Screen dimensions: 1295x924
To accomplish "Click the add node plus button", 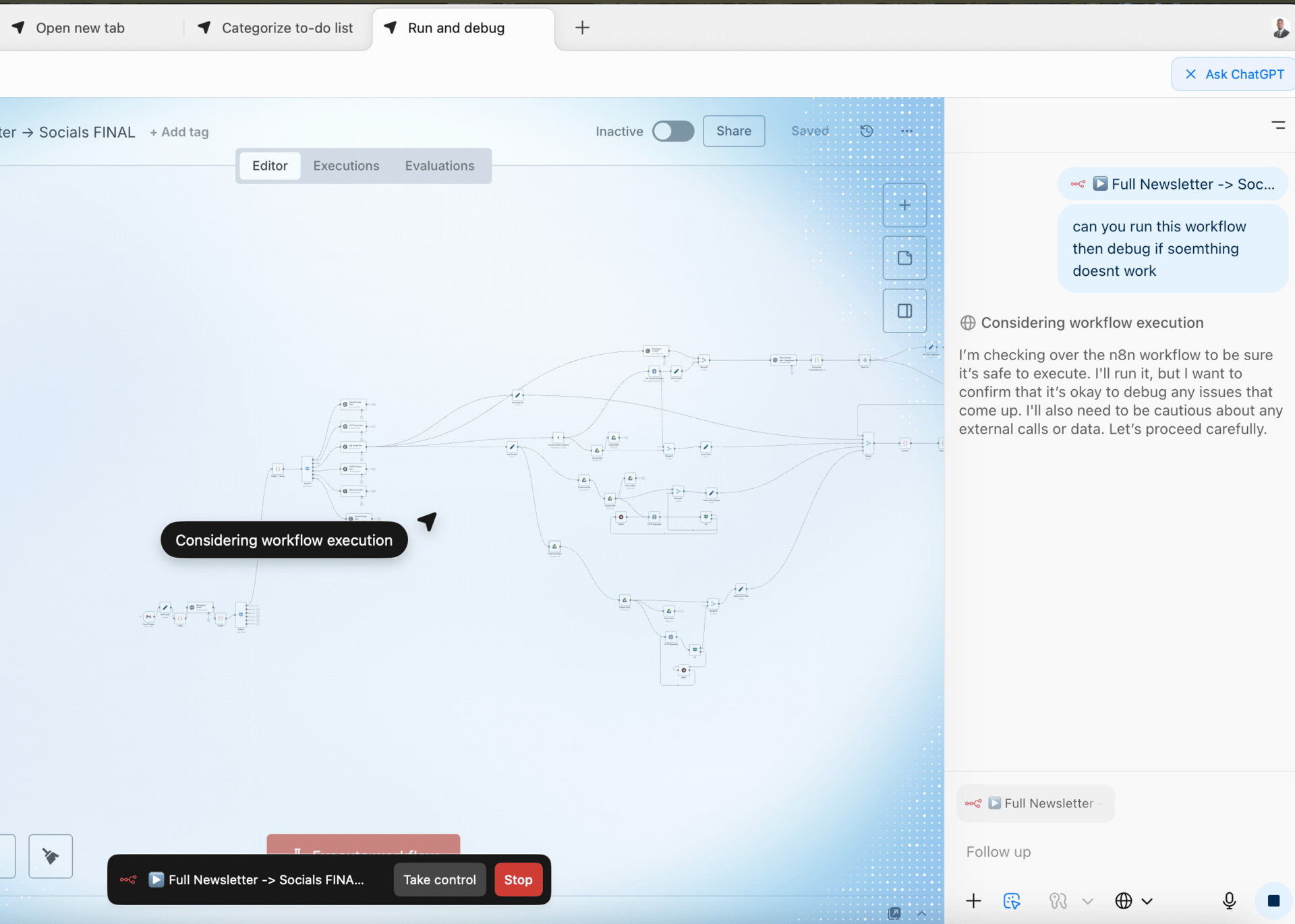I will (x=904, y=205).
